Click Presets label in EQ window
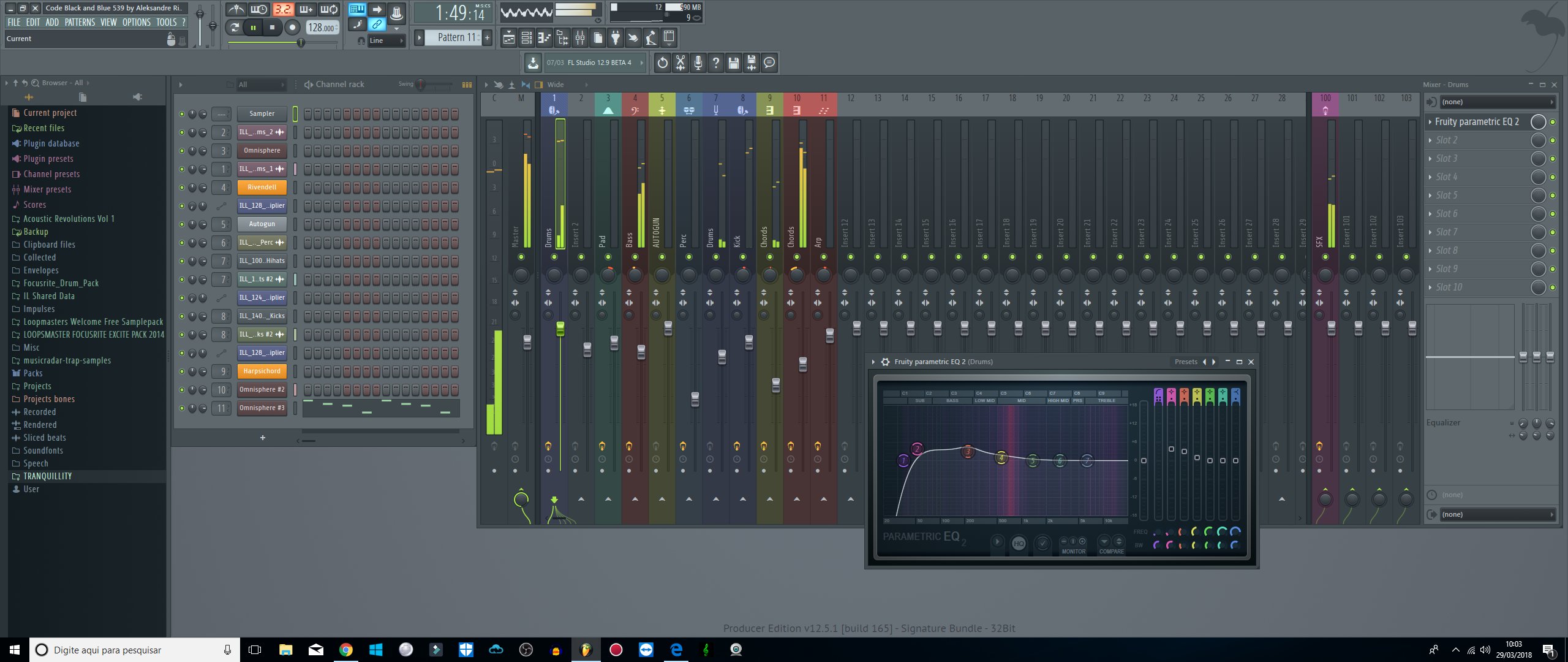 click(1186, 362)
